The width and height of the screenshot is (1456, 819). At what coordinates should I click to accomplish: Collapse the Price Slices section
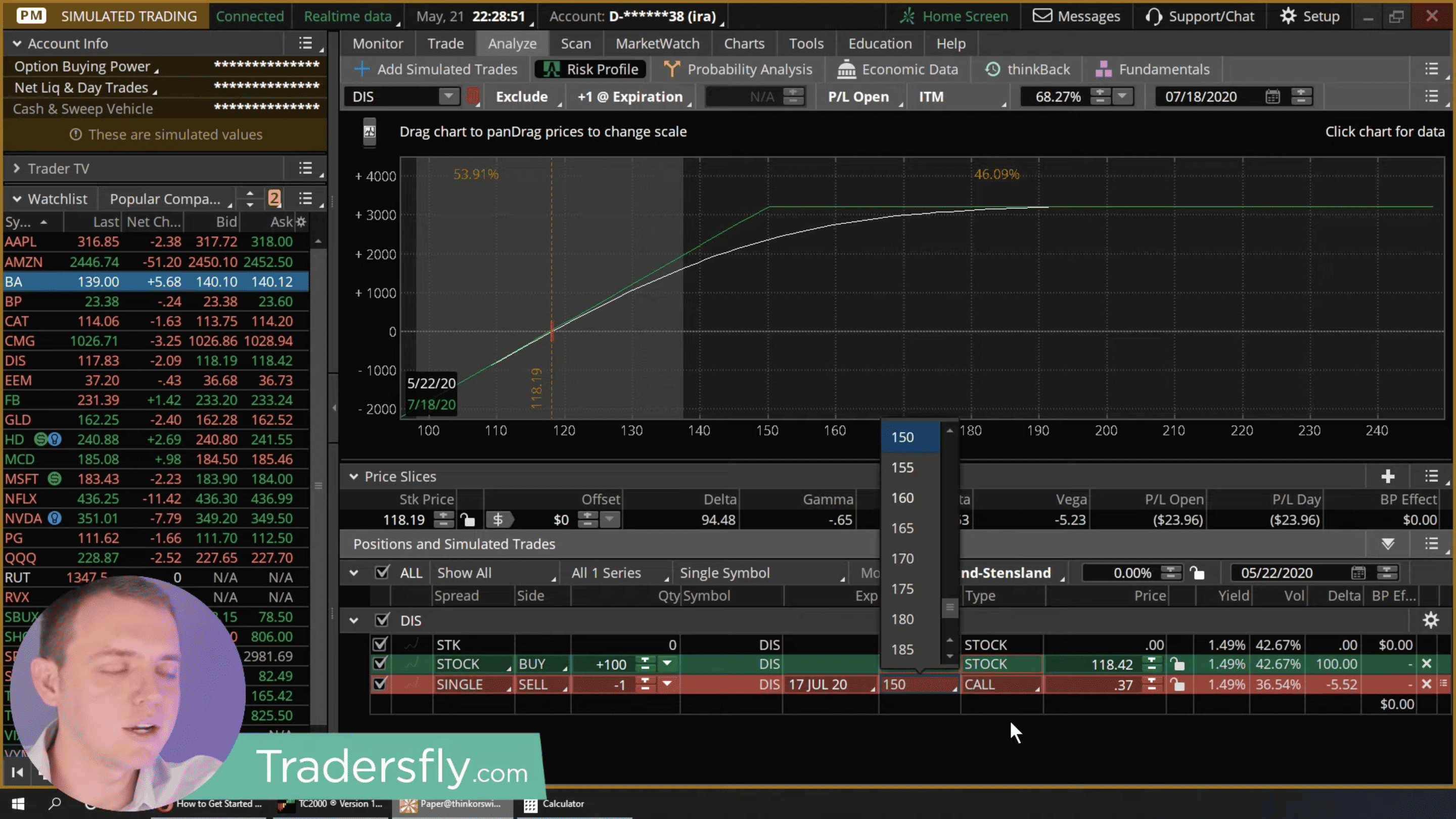pos(354,477)
